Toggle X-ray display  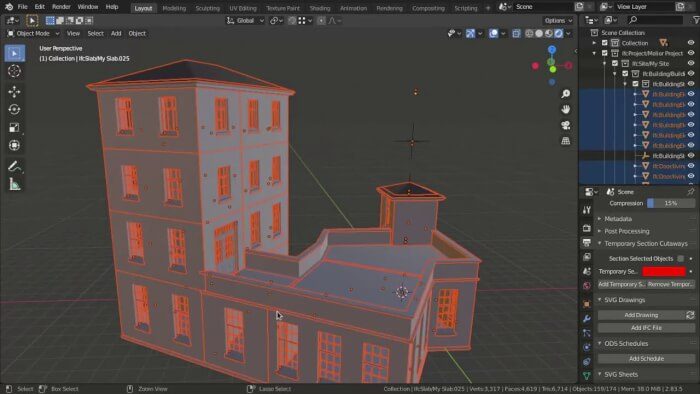pos(516,33)
